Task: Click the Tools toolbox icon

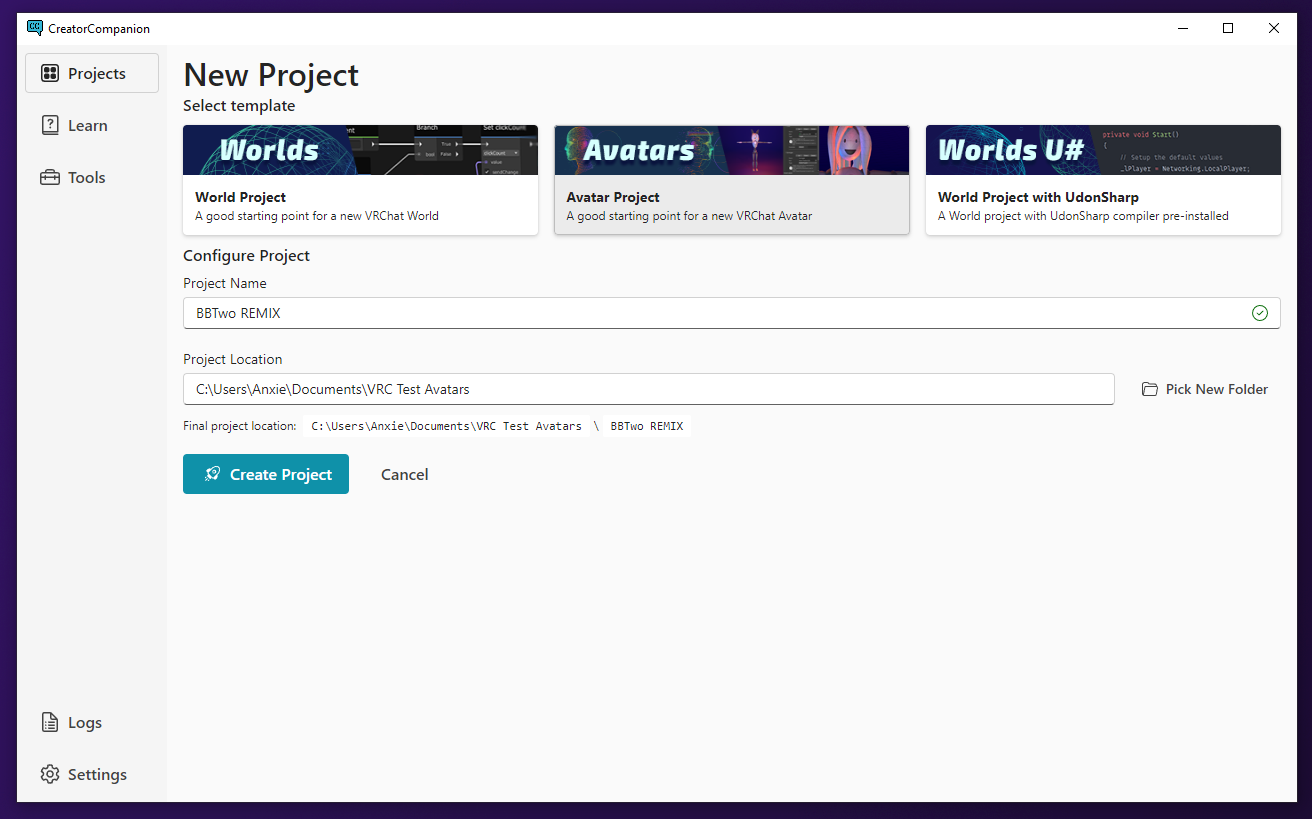Action: click(49, 176)
